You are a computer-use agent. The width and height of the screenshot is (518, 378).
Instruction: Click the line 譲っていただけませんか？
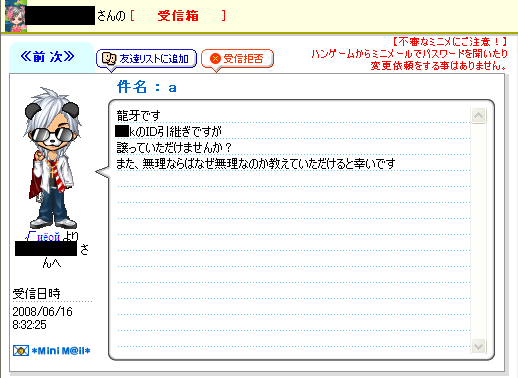[174, 147]
